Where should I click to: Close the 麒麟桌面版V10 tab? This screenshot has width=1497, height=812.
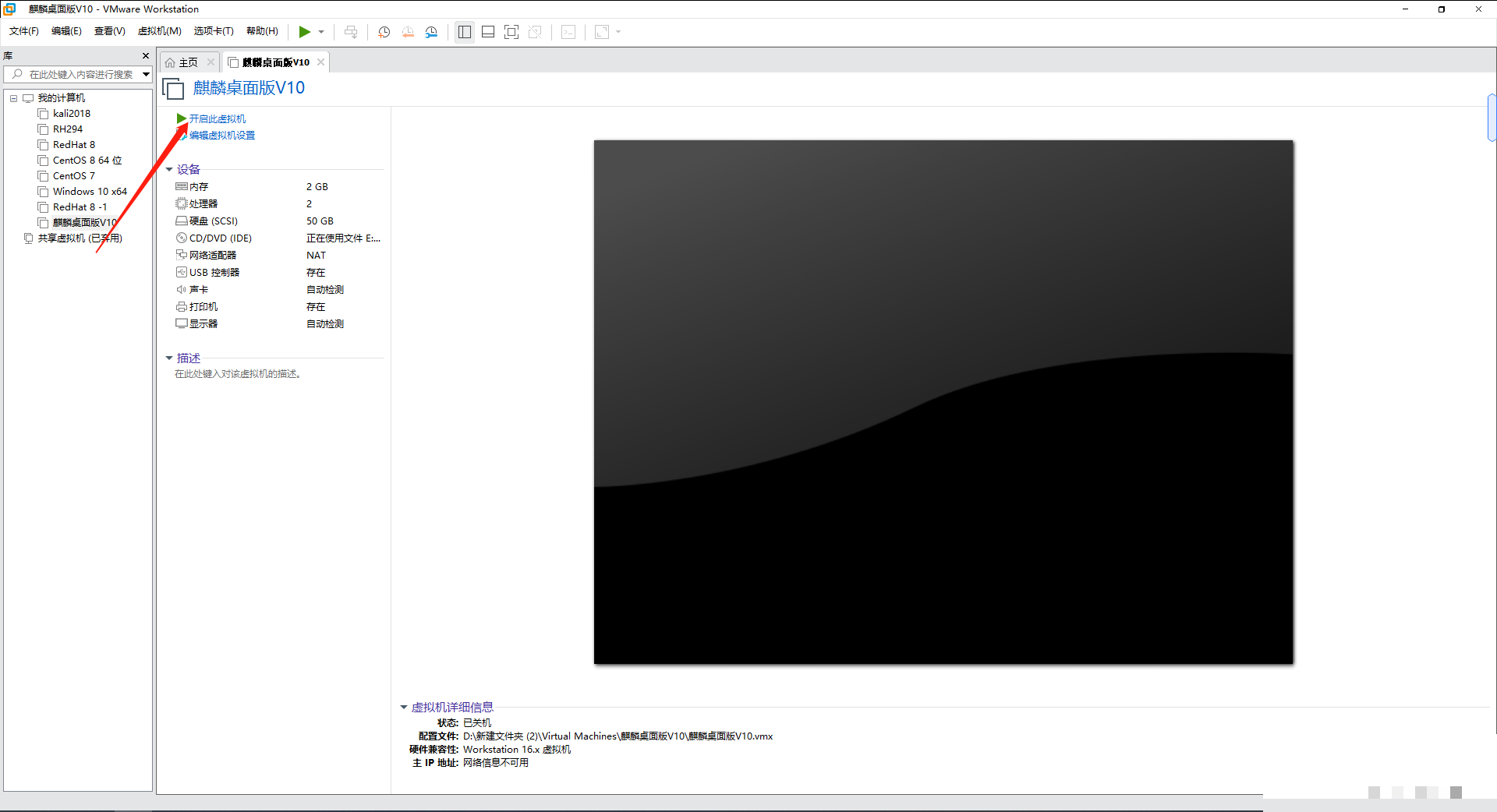[320, 62]
